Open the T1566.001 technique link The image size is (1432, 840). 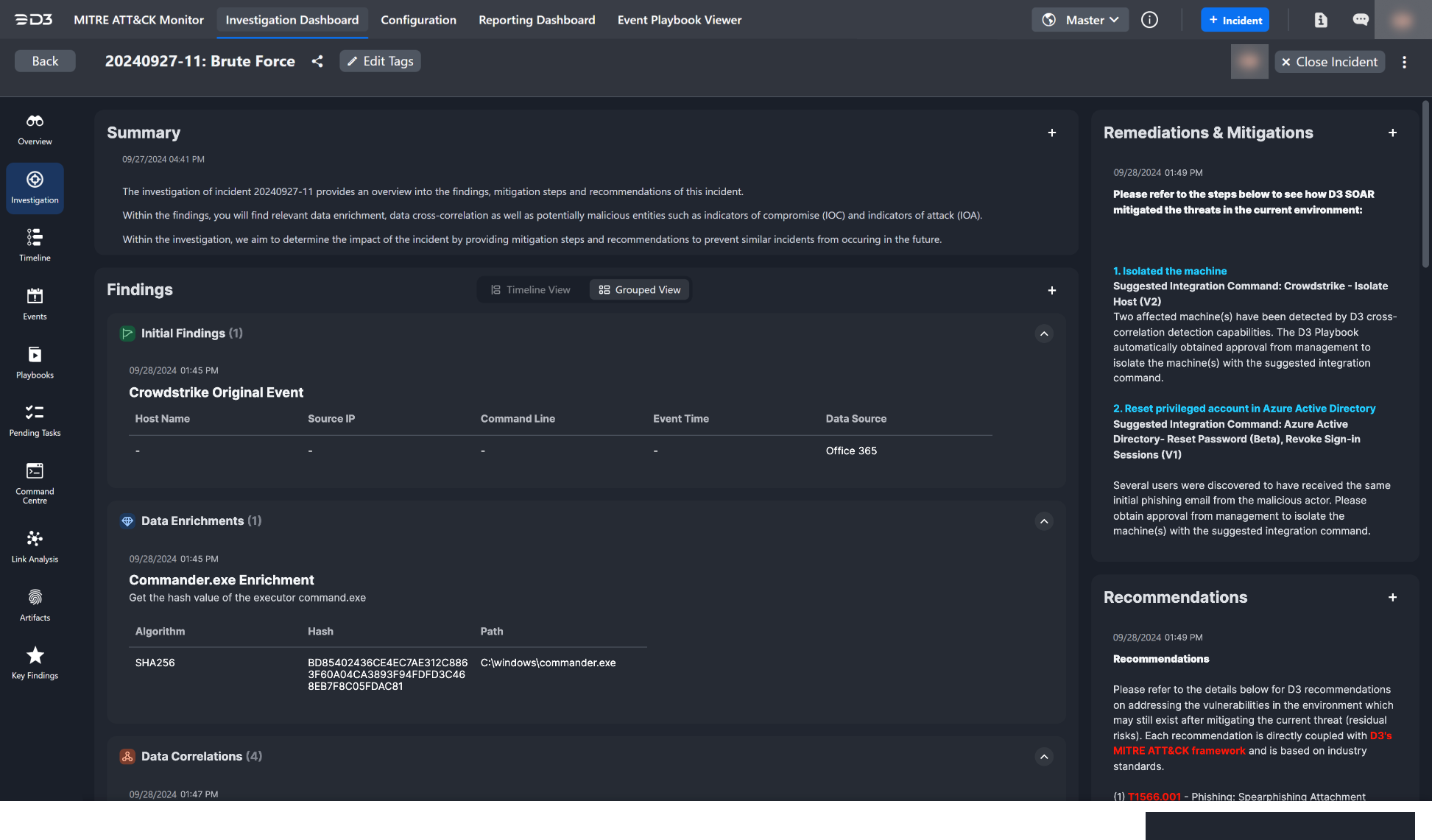1154,797
